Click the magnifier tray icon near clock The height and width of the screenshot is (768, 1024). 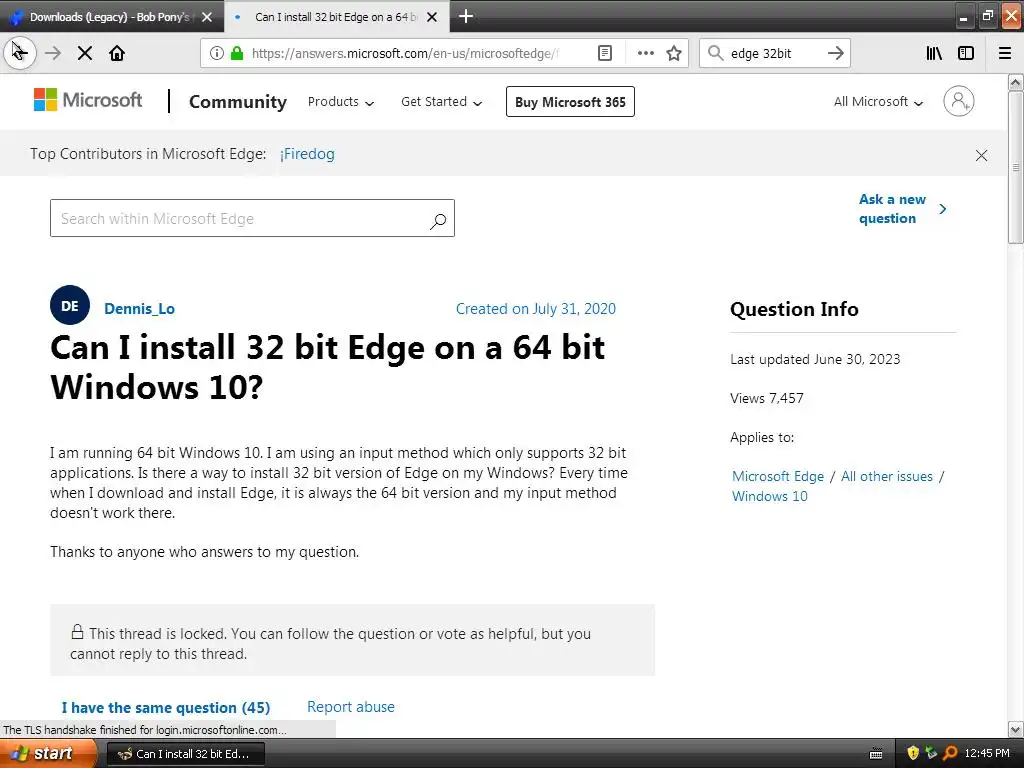pyautogui.click(x=950, y=753)
